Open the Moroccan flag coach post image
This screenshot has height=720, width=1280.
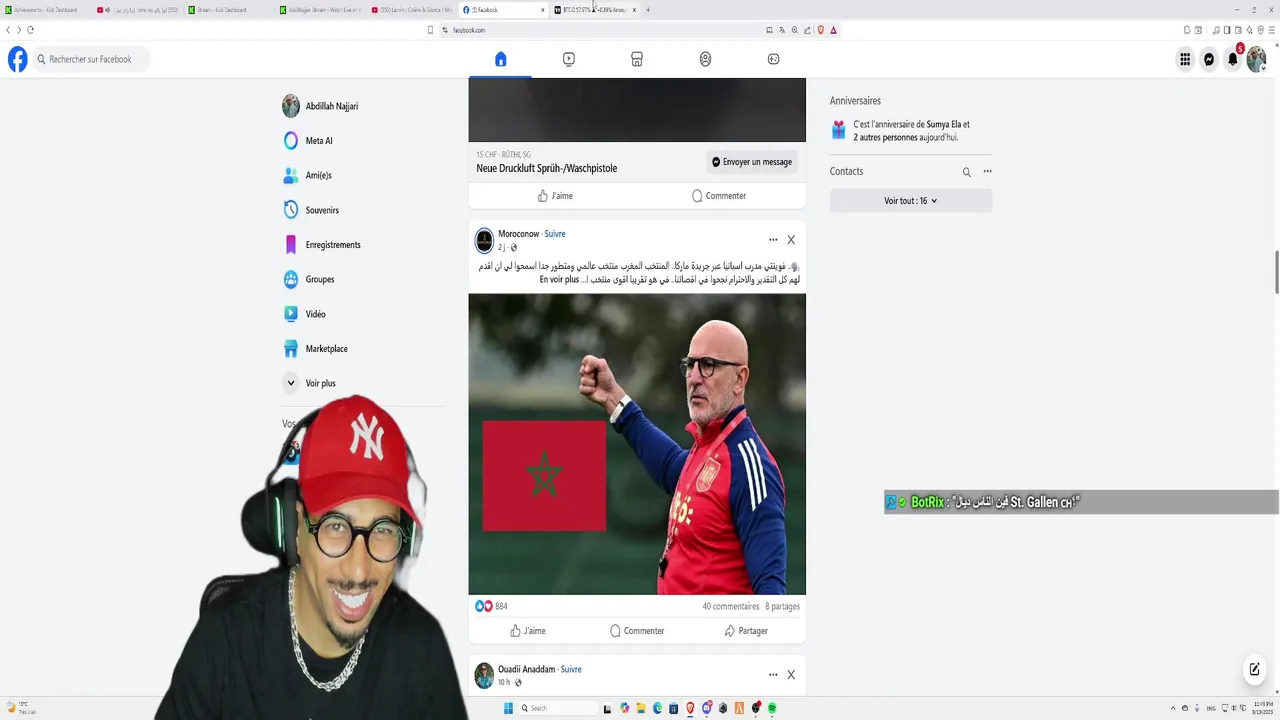[637, 444]
